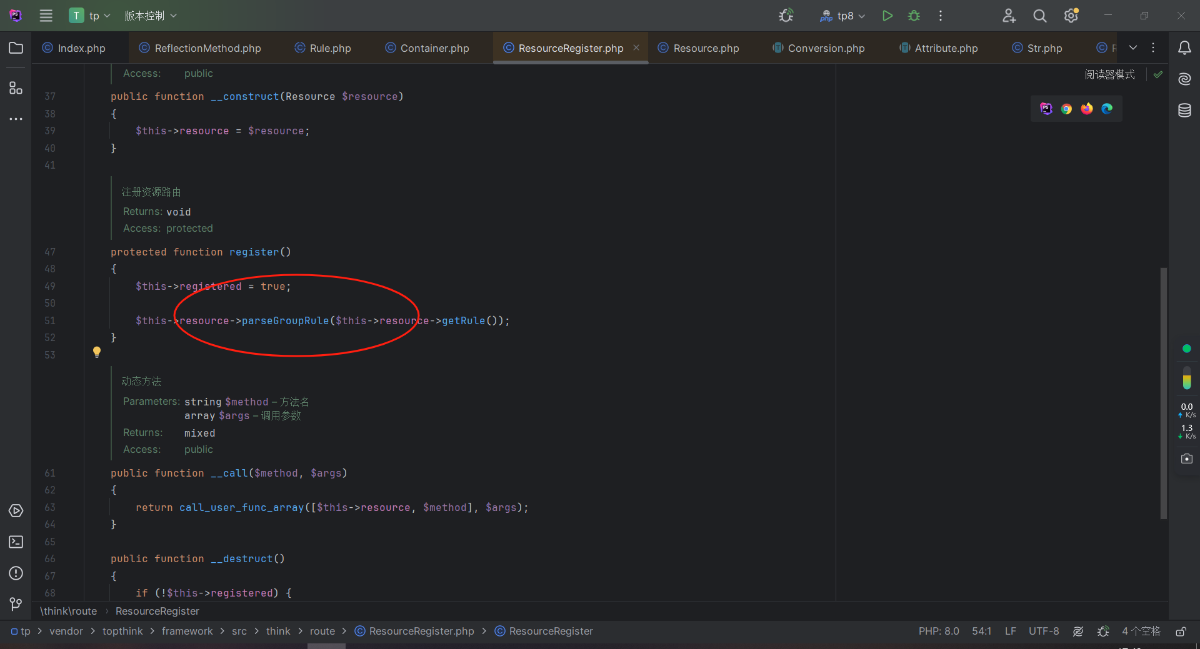Viewport: 1200px width, 649px height.
Task: Click the intention lightbulb near line 53
Action: pyautogui.click(x=96, y=352)
